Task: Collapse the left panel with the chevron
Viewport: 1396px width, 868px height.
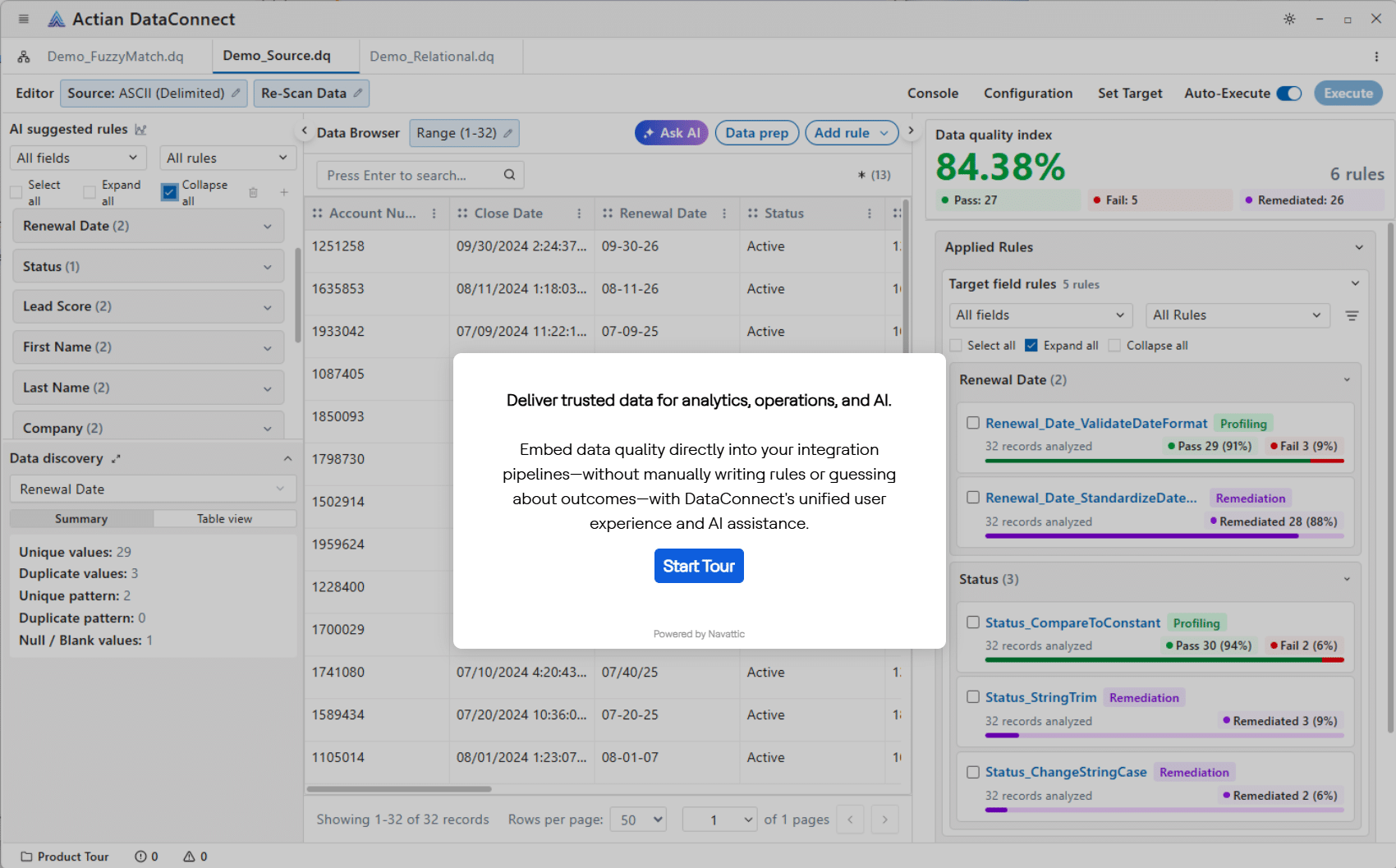Action: pyautogui.click(x=305, y=131)
